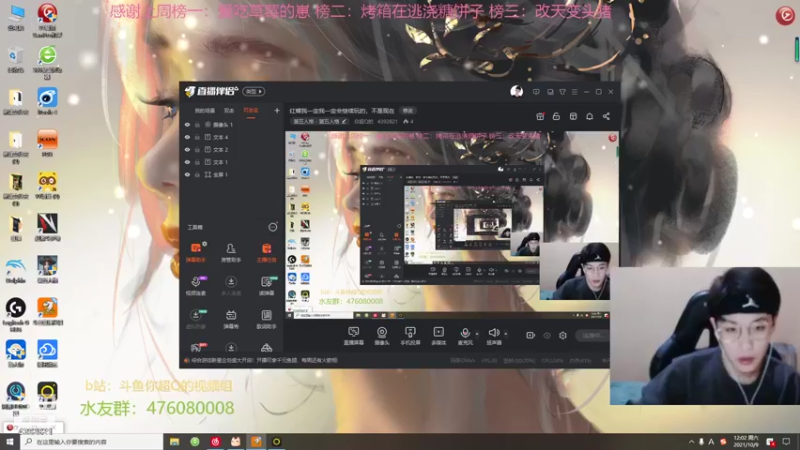Toggle the lock on 摄像头 1 layer
Image resolution: width=800 pixels, height=450 pixels.
click(x=197, y=124)
